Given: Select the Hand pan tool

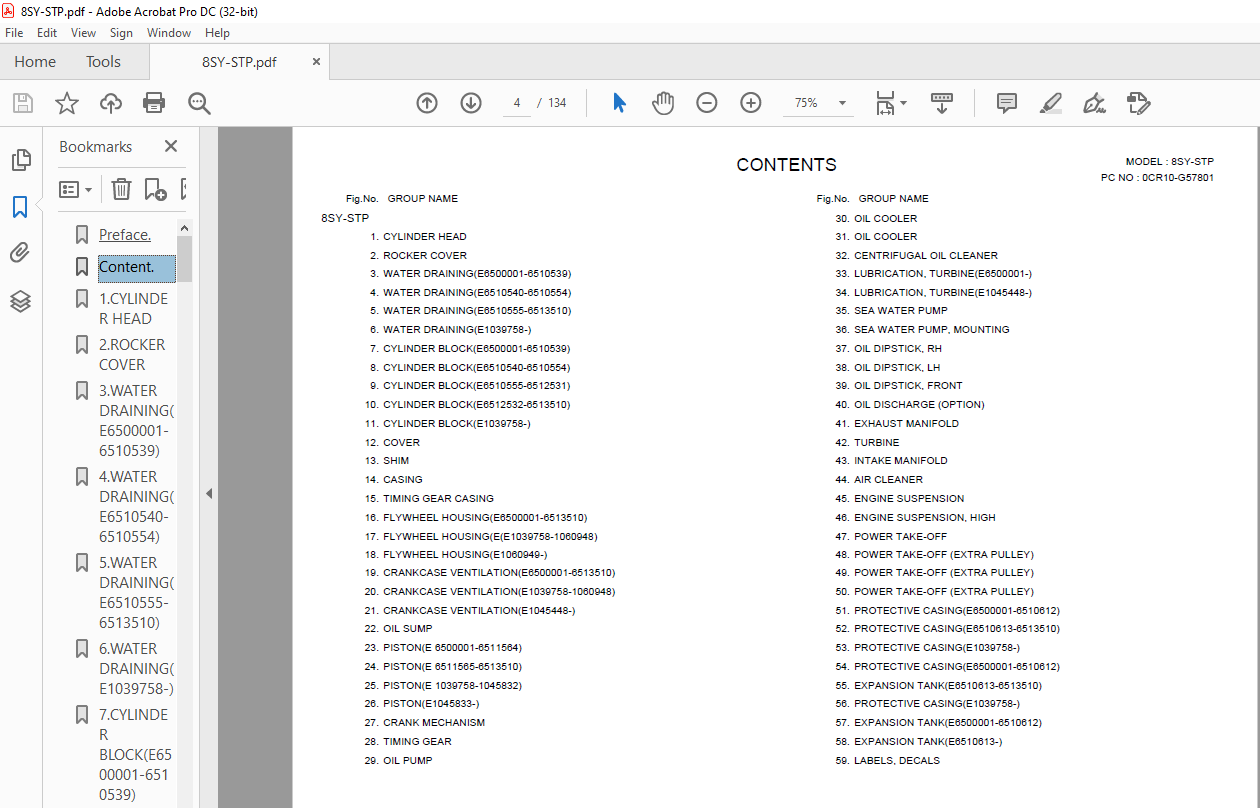Looking at the screenshot, I should pyautogui.click(x=663, y=103).
